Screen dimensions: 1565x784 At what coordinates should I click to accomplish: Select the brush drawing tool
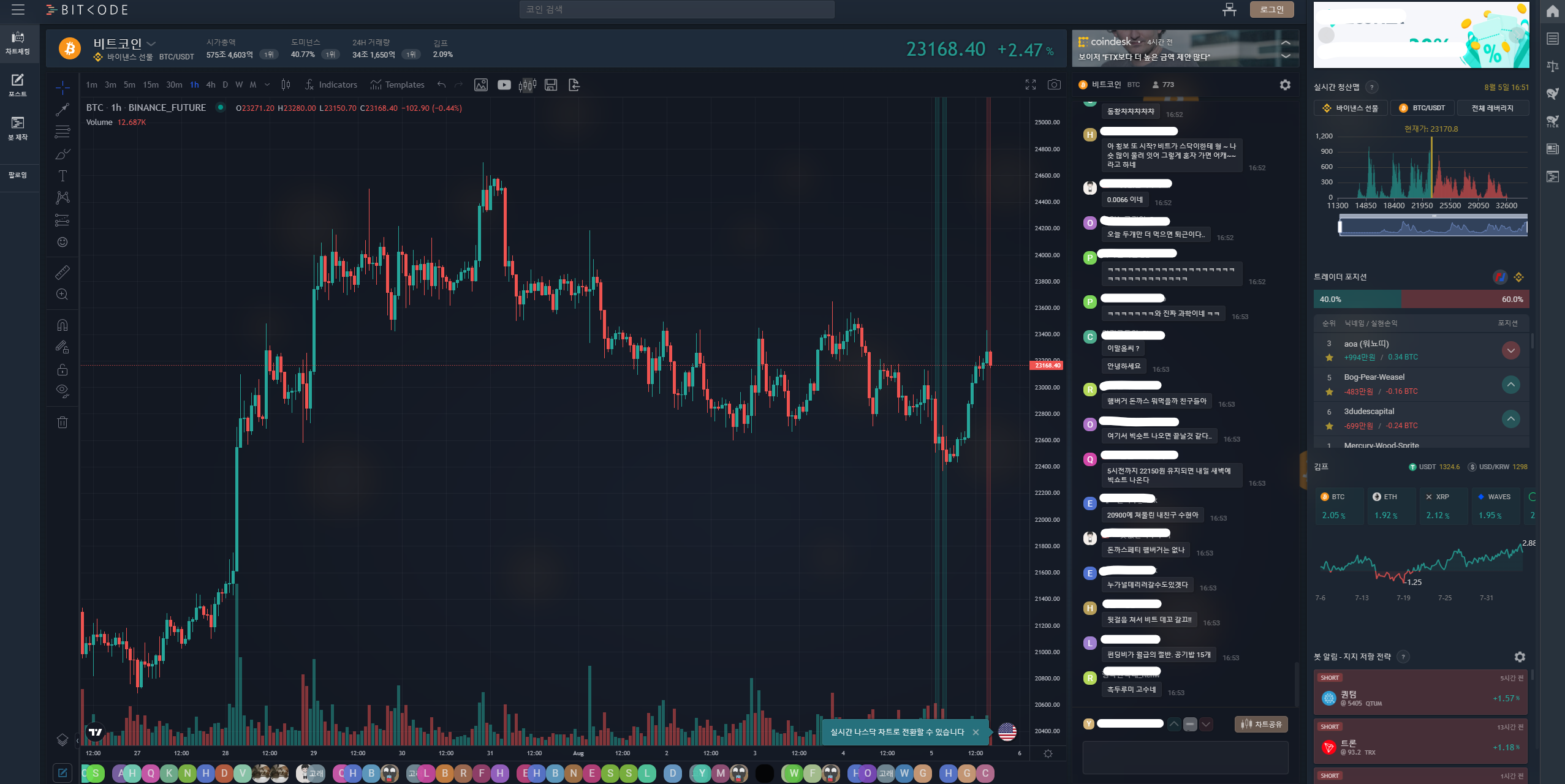(63, 154)
